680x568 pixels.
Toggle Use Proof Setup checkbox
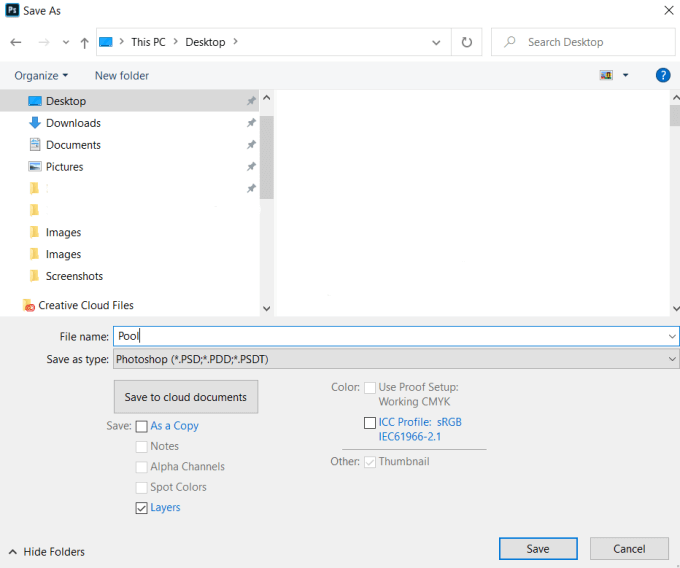pos(370,388)
